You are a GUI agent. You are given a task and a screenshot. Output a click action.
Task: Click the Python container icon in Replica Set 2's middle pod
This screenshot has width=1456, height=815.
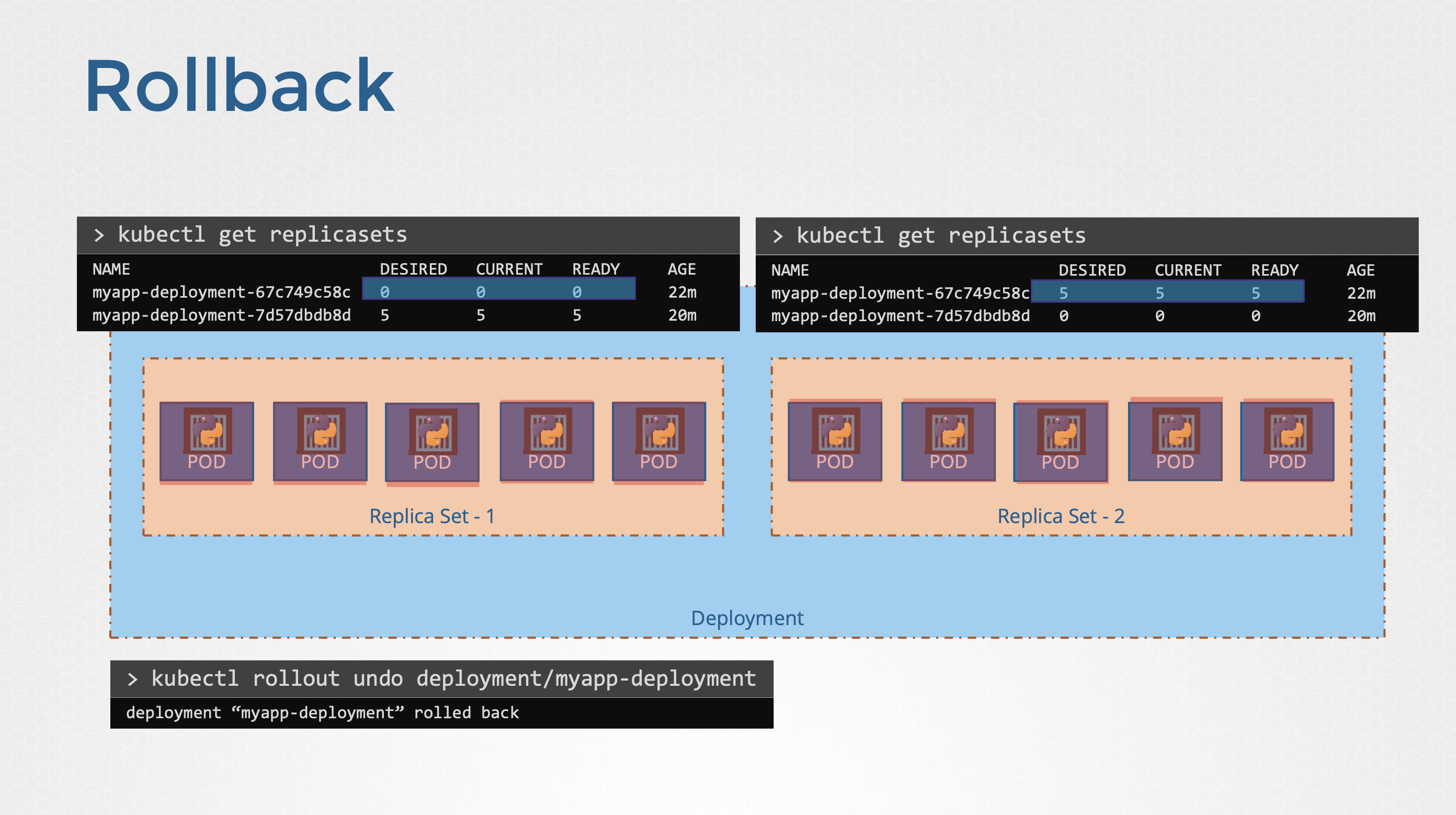(1061, 433)
